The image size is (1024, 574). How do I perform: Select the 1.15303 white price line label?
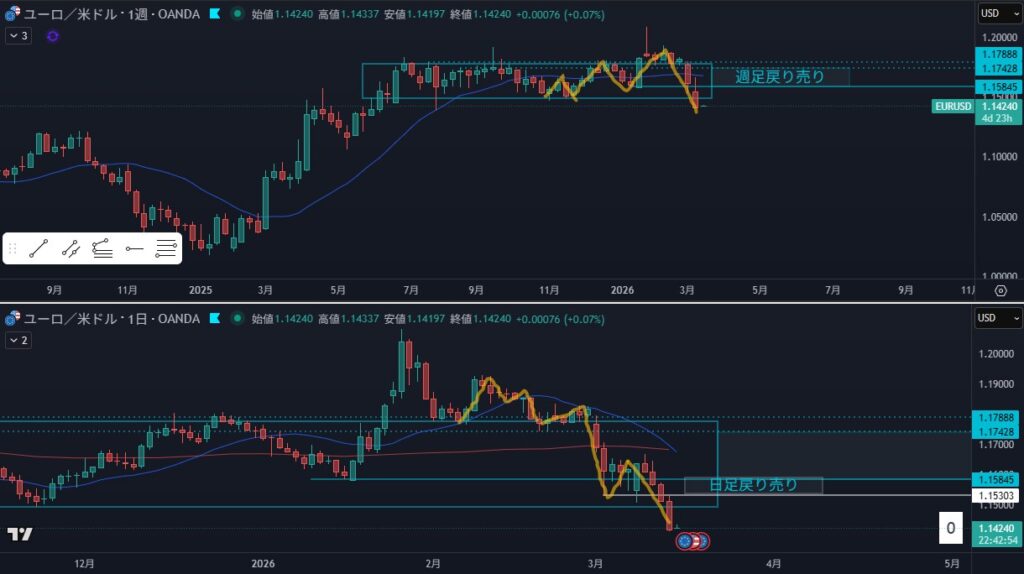(x=995, y=496)
